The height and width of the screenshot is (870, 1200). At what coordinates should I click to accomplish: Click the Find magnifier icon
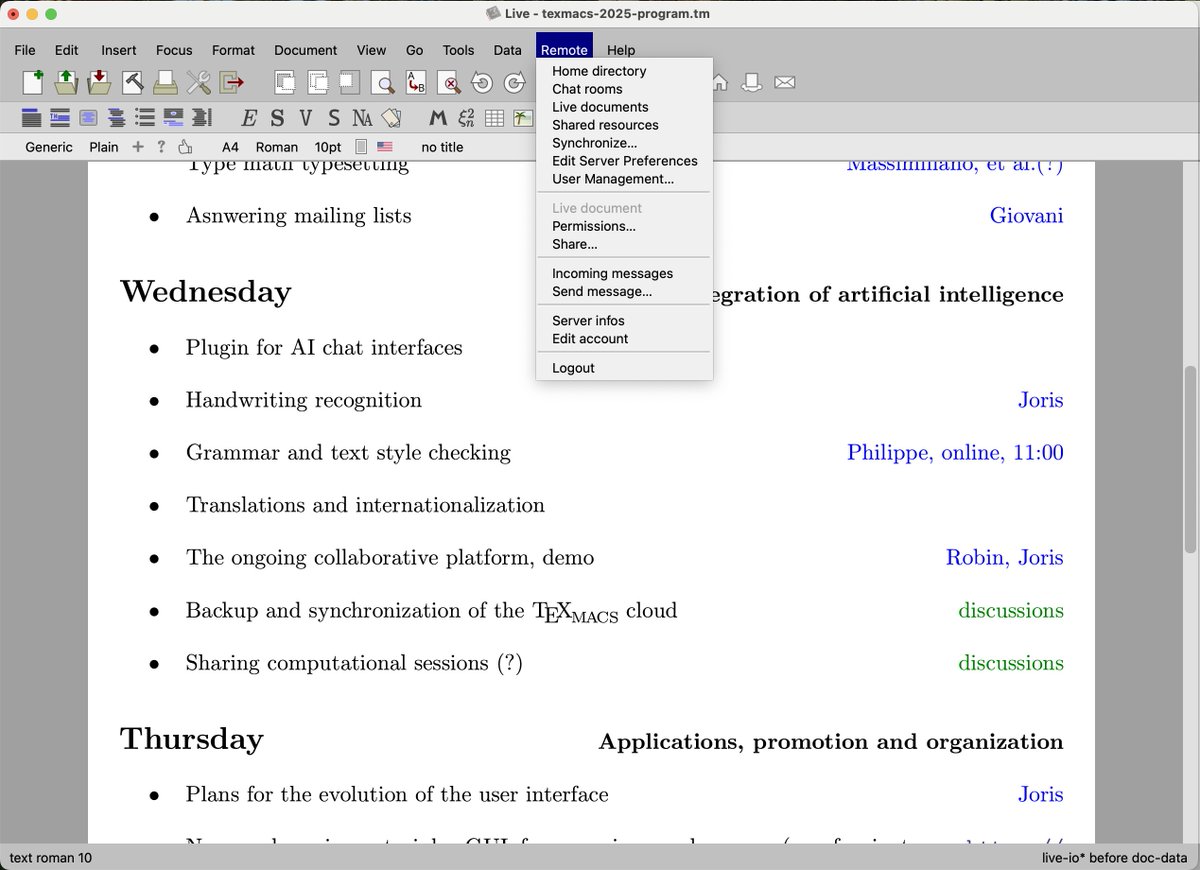pyautogui.click(x=382, y=82)
